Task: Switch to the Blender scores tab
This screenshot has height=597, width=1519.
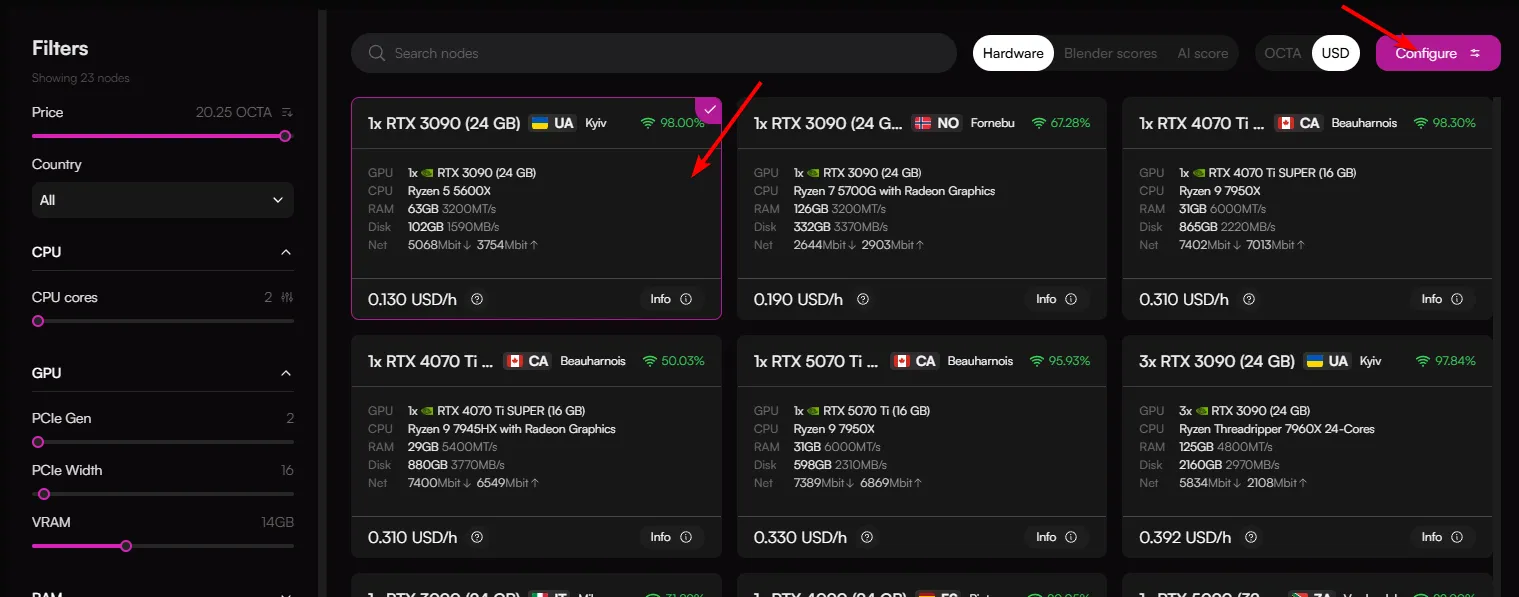Action: (x=1110, y=53)
